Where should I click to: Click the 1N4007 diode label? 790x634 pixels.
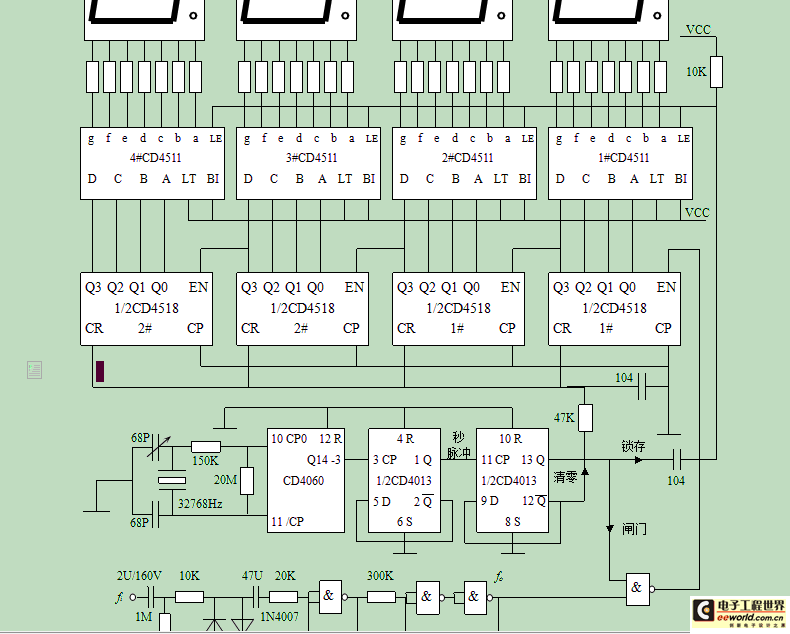point(279,616)
